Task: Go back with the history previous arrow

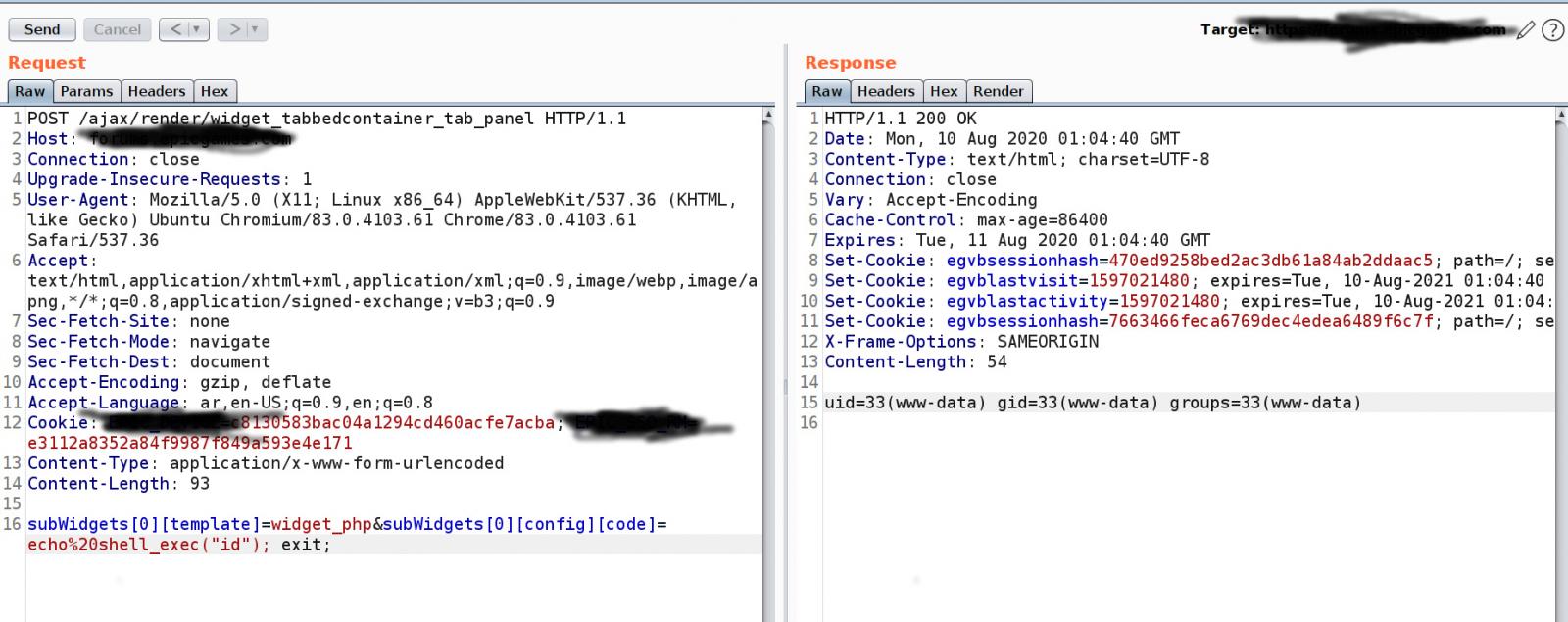Action: tap(174, 29)
